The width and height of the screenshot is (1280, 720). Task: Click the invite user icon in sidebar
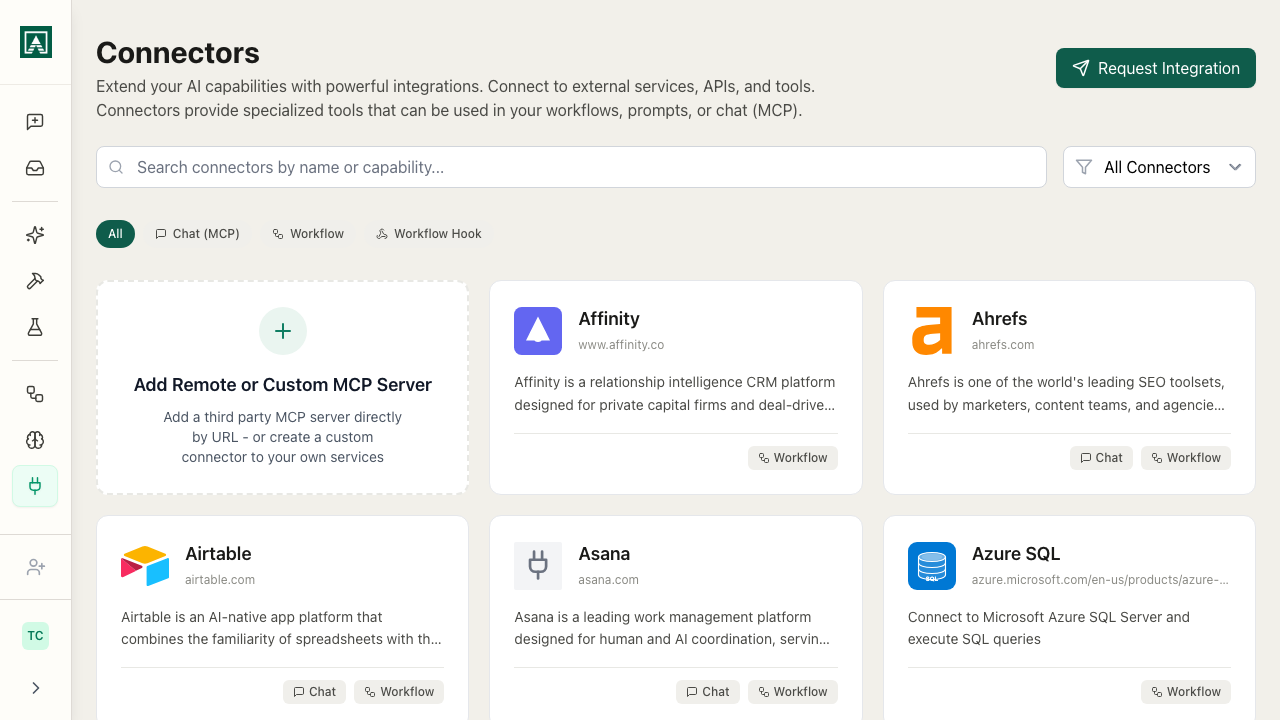coord(35,567)
